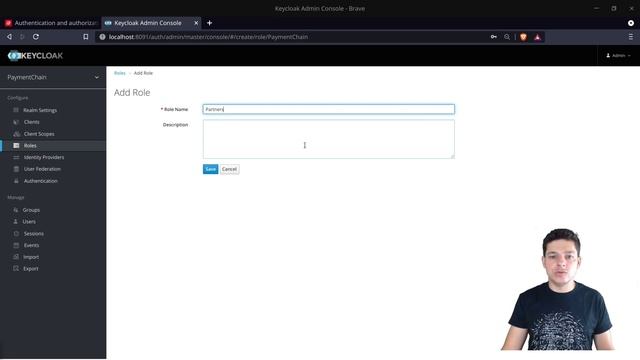This screenshot has width=640, height=360.
Task: Click the Import menu label
Action: [31, 257]
